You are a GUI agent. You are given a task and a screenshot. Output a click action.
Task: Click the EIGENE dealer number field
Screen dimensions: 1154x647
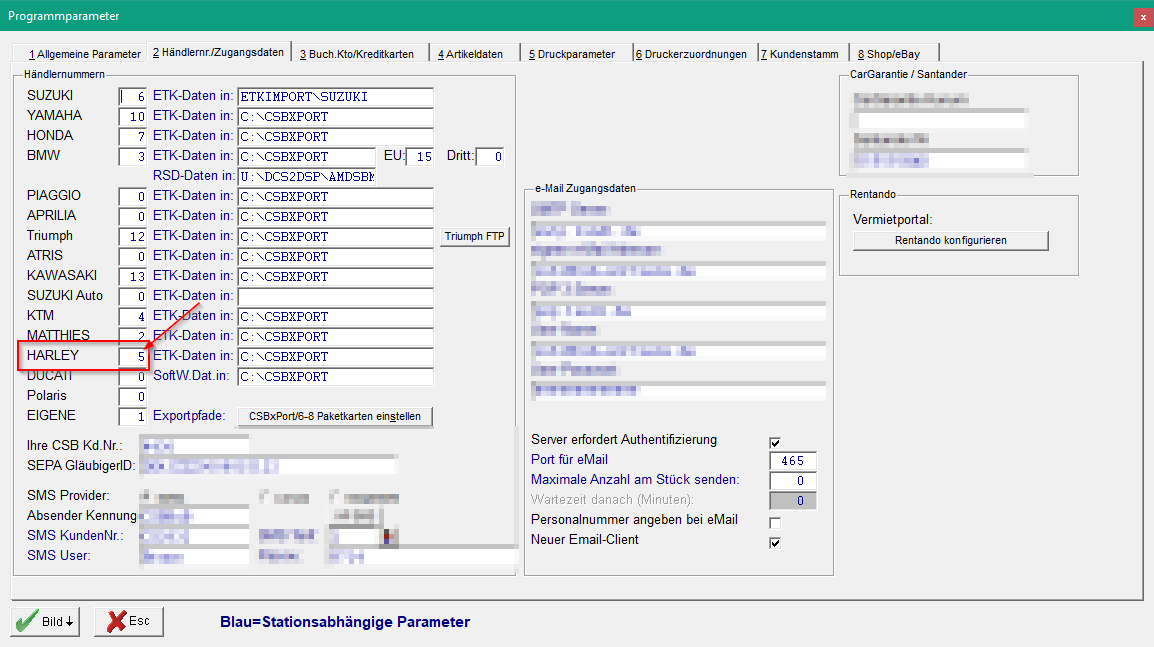pos(132,417)
